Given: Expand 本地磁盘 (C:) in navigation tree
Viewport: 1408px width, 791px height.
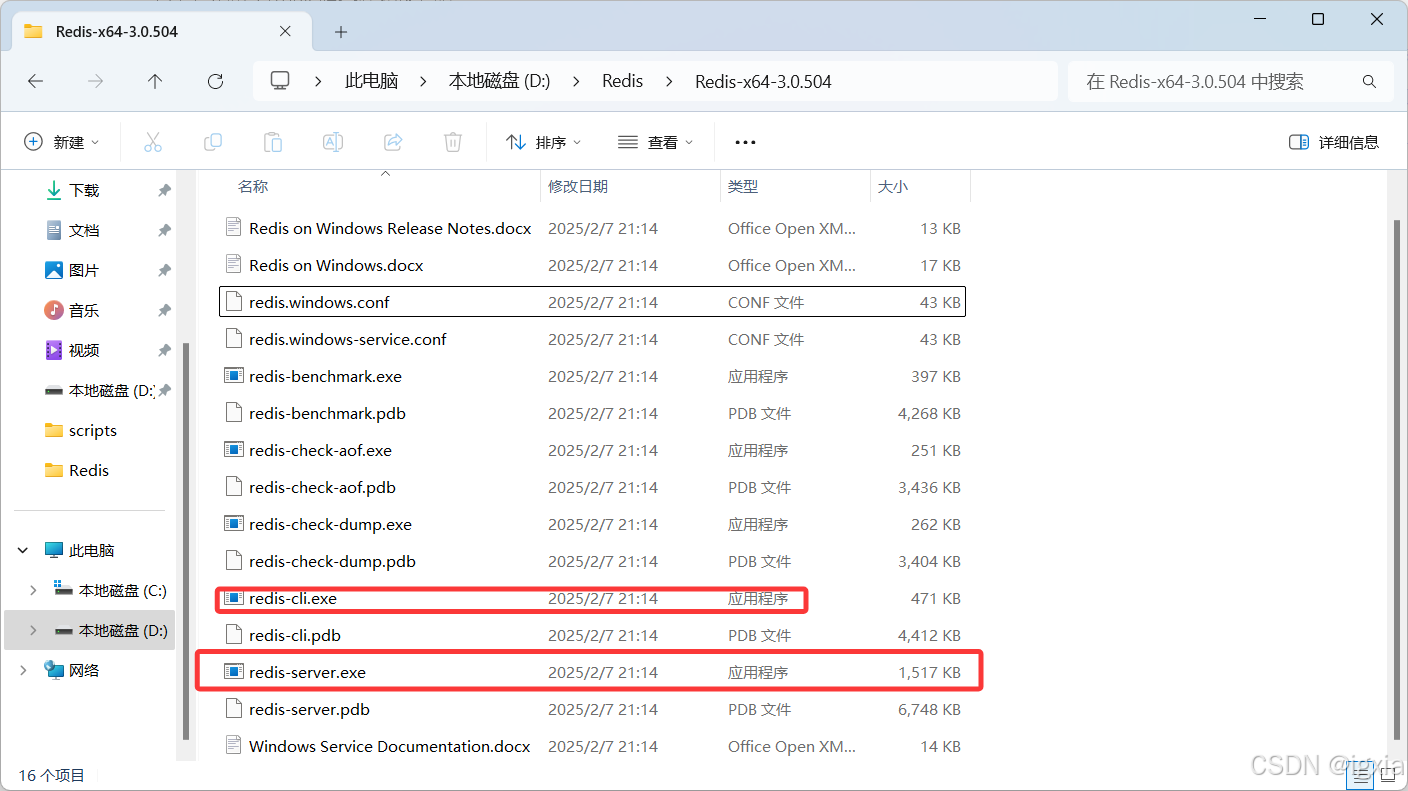Looking at the screenshot, I should [x=33, y=591].
